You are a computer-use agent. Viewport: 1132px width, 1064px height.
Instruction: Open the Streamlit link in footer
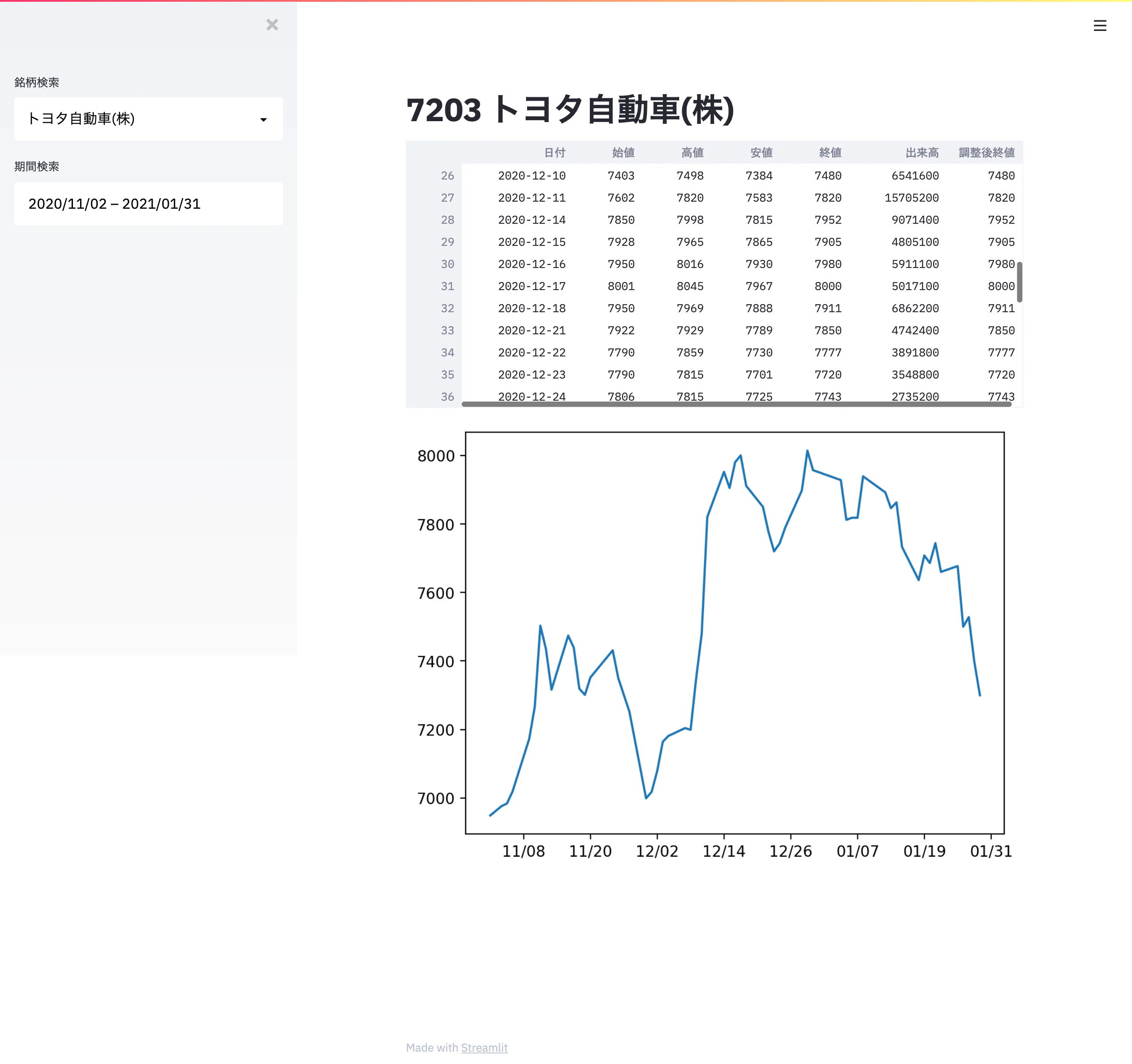(484, 1048)
